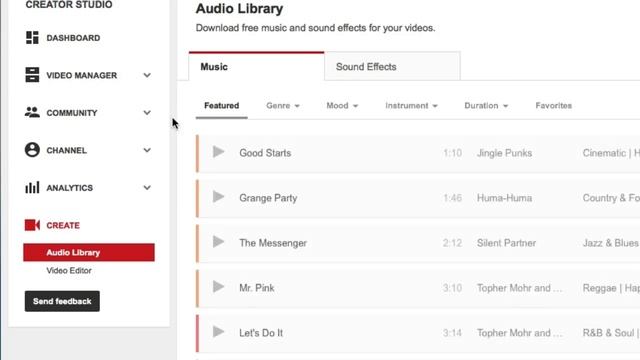Open the Community menu label

(x=72, y=113)
